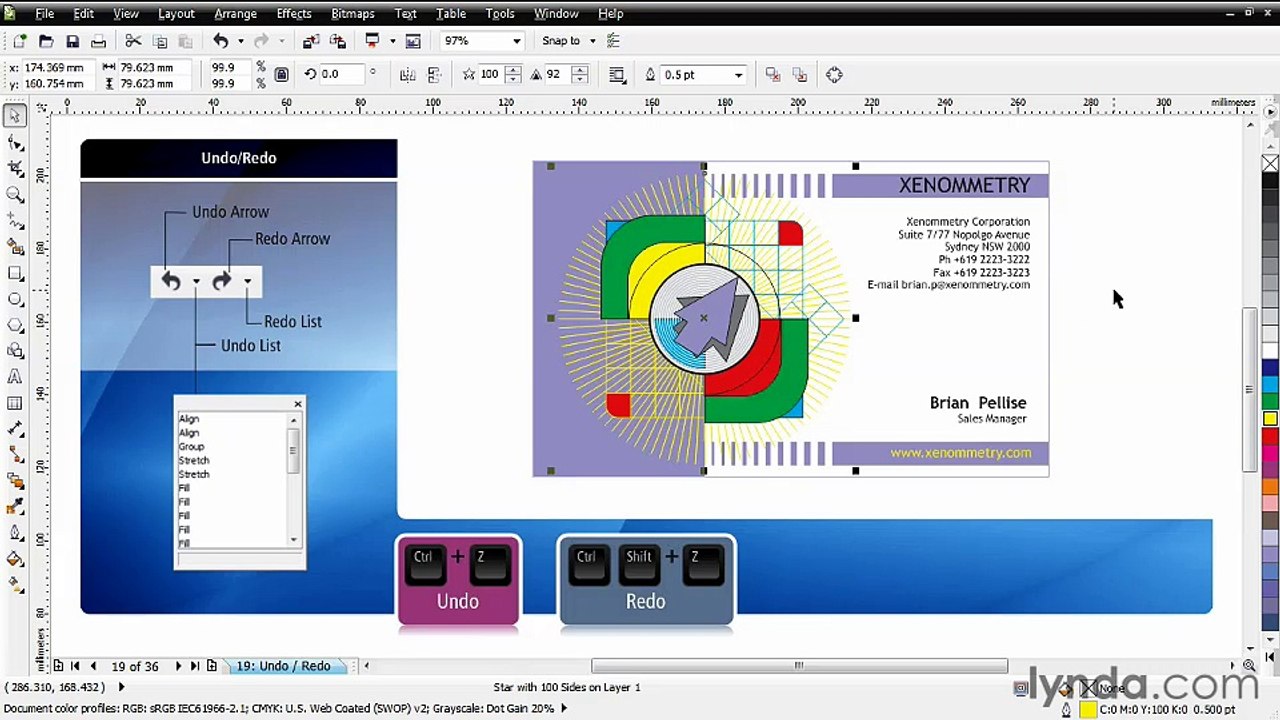The height and width of the screenshot is (720, 1280).
Task: Select the Crop tool
Action: 15,168
